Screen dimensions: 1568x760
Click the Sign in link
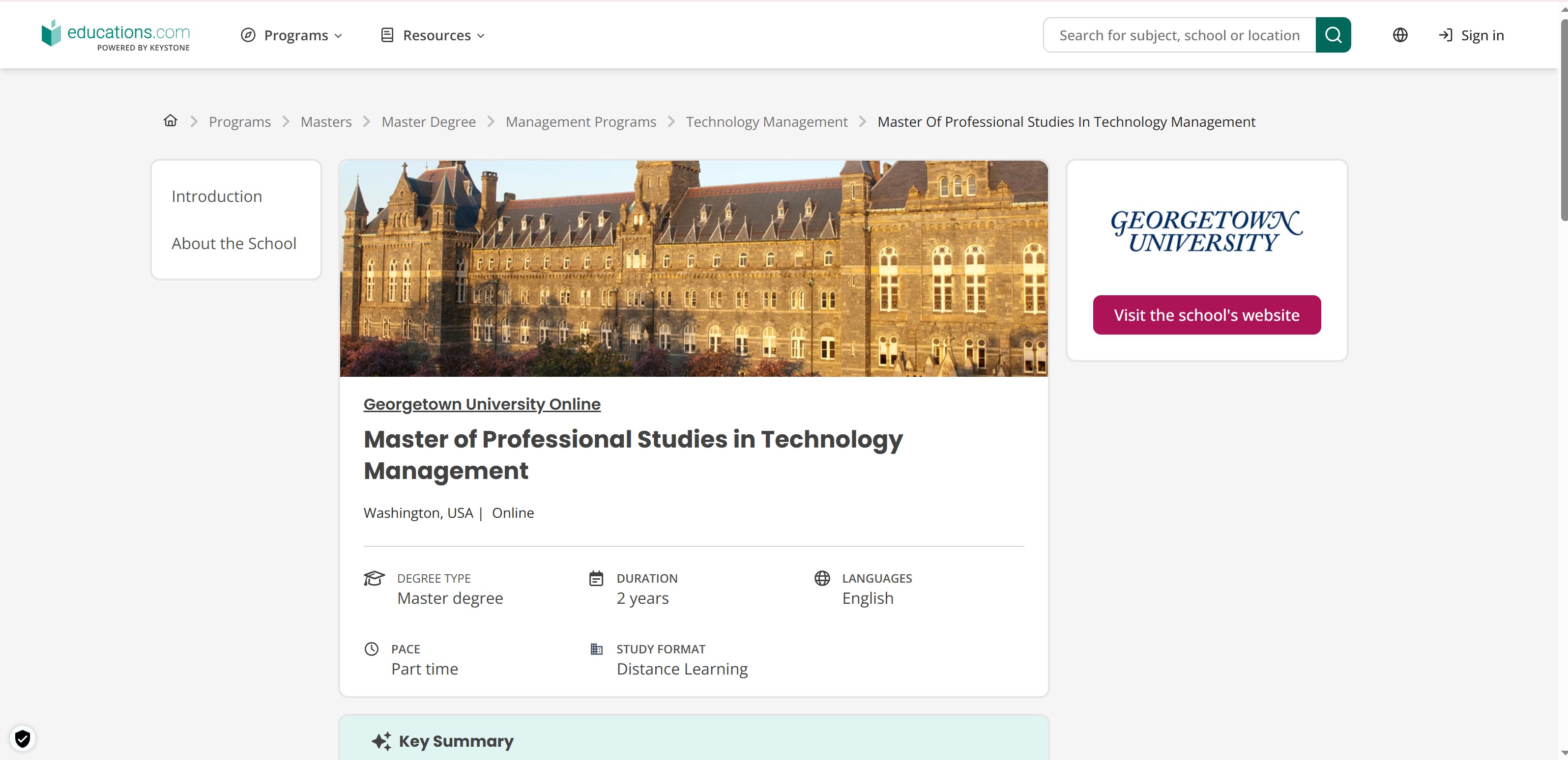(x=1471, y=35)
